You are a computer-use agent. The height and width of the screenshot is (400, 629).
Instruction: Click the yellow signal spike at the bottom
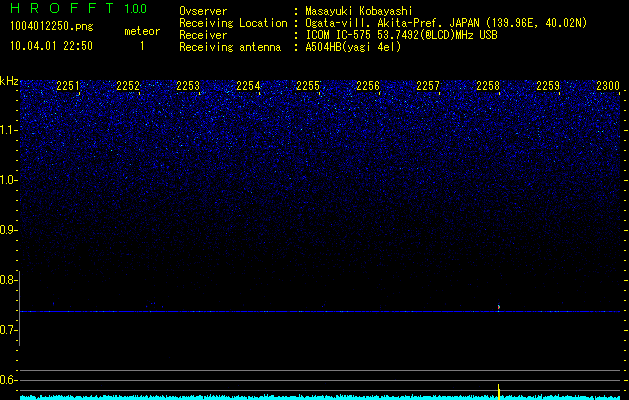(498, 389)
